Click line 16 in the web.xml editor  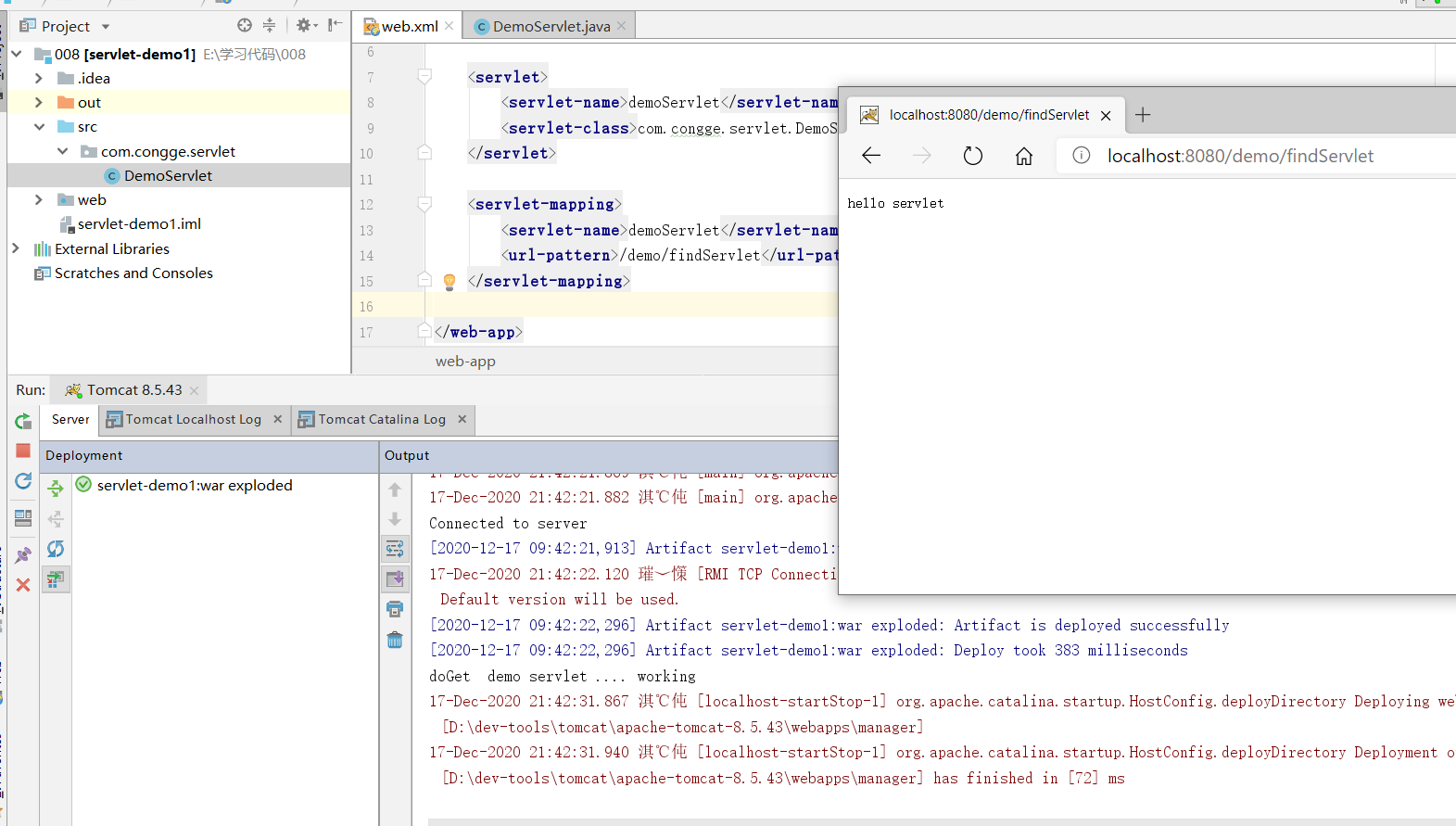(630, 306)
